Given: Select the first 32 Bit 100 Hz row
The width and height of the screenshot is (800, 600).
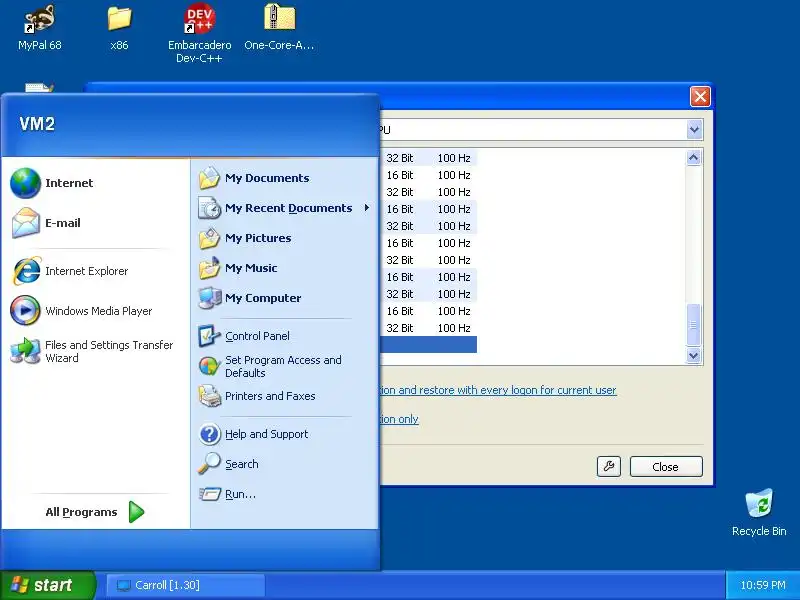Looking at the screenshot, I should coord(429,158).
